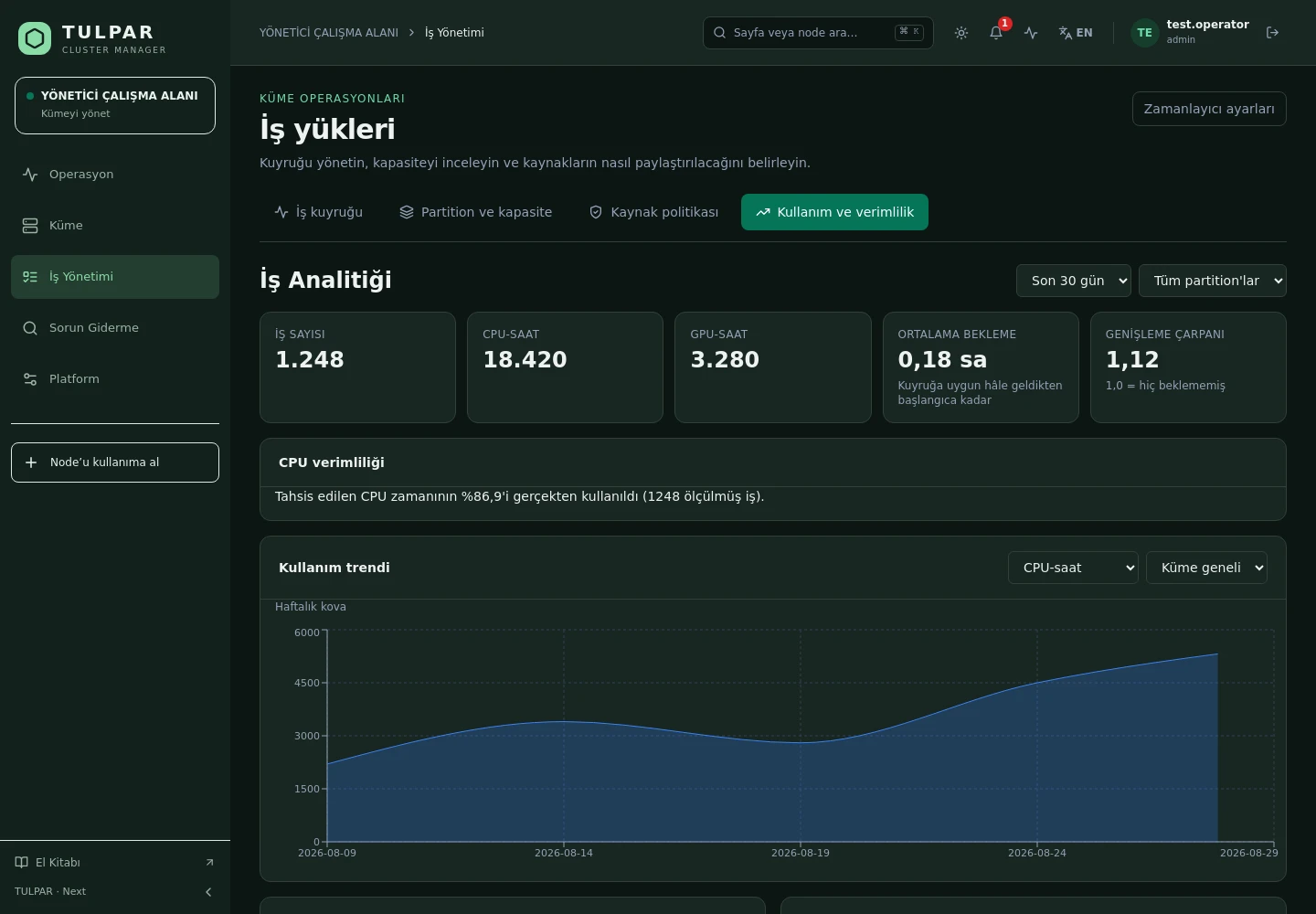Open Zamanlayıcı ayarları button

click(1209, 109)
